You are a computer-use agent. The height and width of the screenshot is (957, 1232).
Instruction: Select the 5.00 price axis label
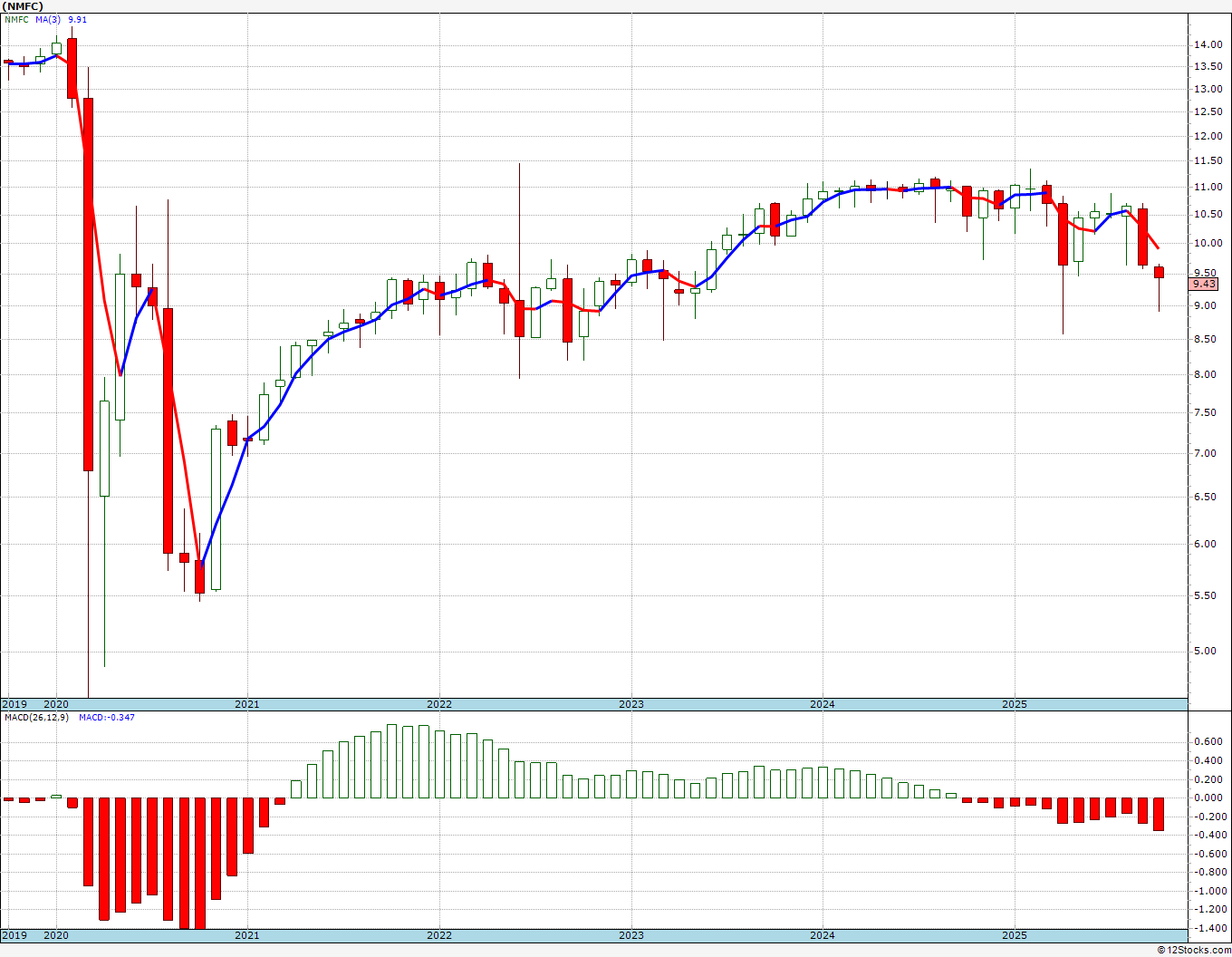pos(1206,651)
